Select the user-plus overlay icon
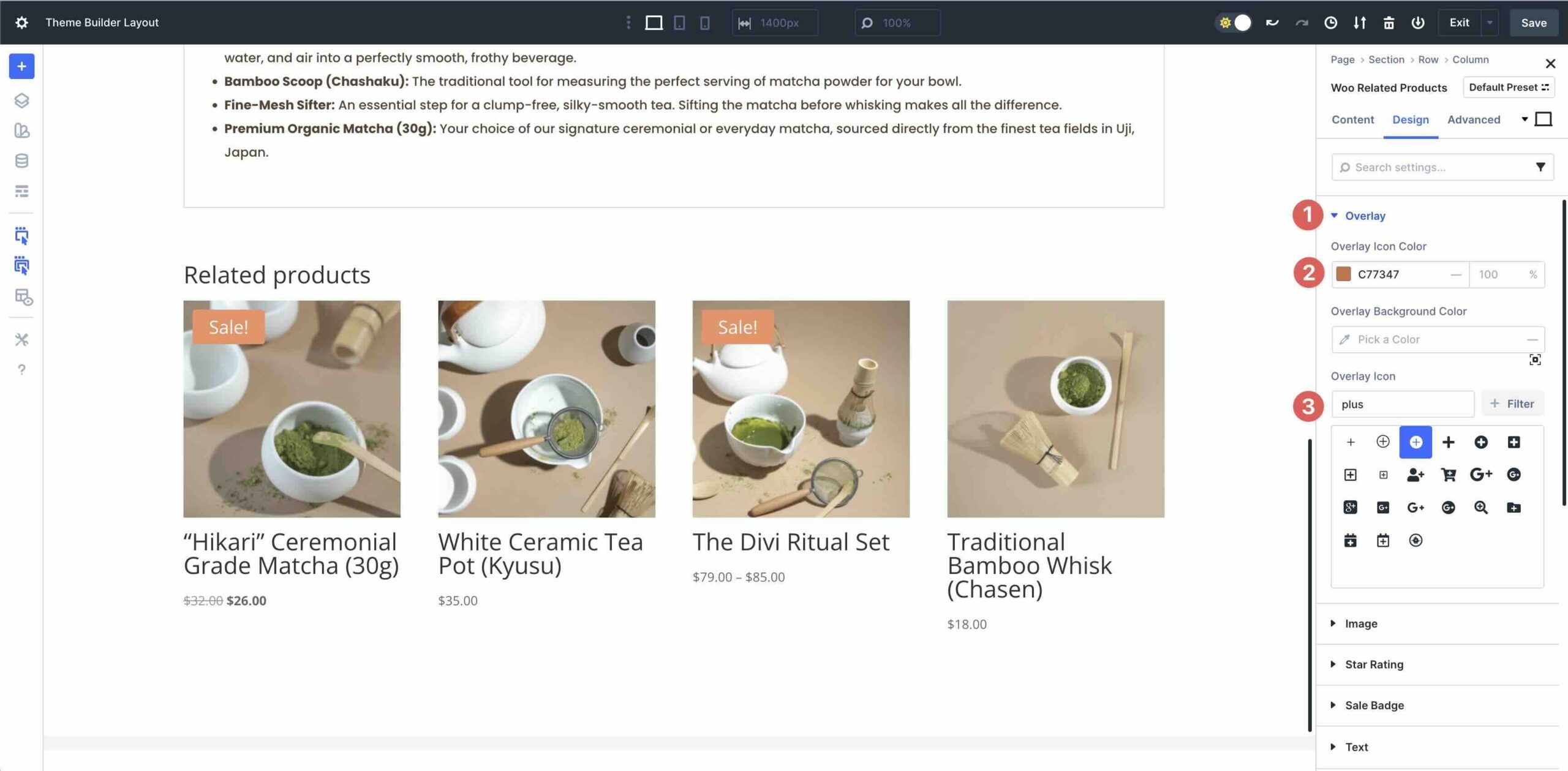 pos(1416,475)
